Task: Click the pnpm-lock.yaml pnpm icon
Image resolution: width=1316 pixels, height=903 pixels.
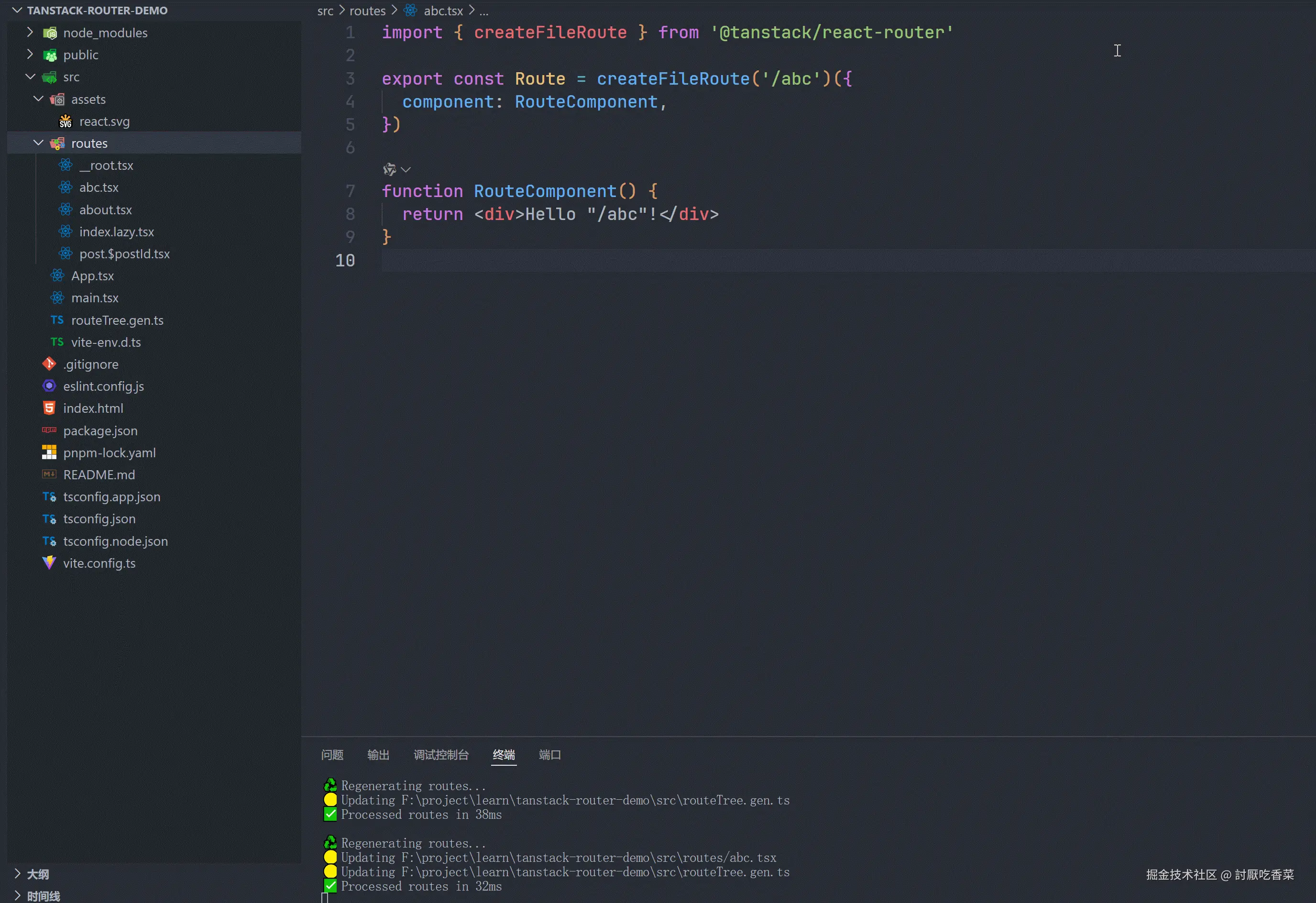Action: pyautogui.click(x=49, y=452)
